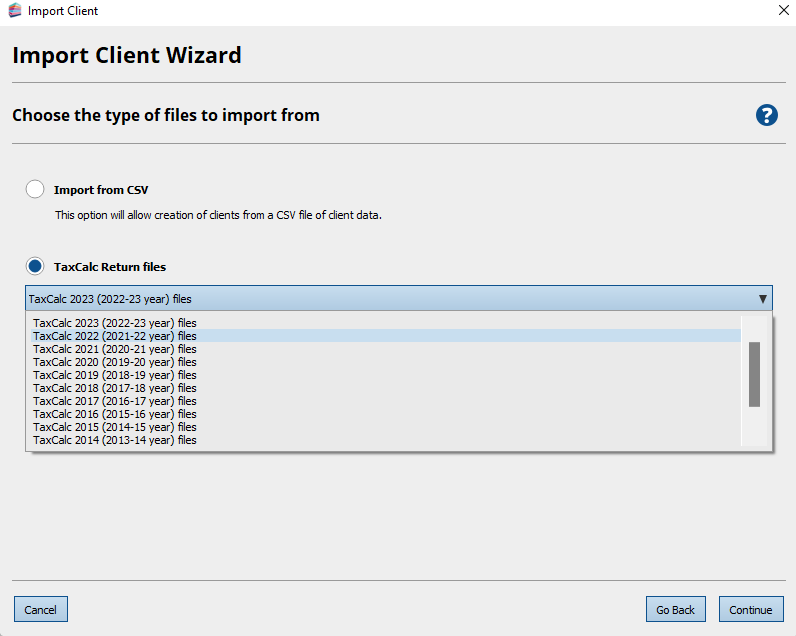Image resolution: width=796 pixels, height=636 pixels.
Task: Pick TaxCalc 2020 (2019-20 year) files
Action: coord(115,362)
